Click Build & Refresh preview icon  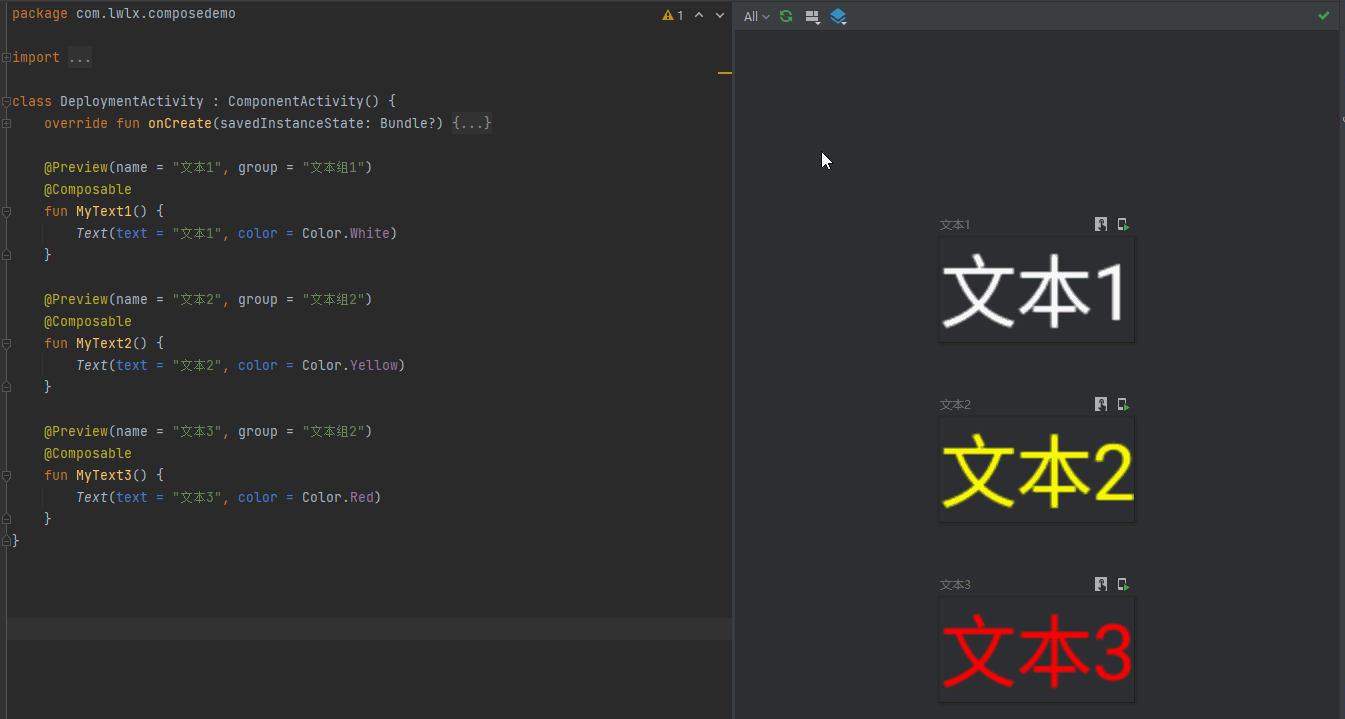(x=786, y=16)
